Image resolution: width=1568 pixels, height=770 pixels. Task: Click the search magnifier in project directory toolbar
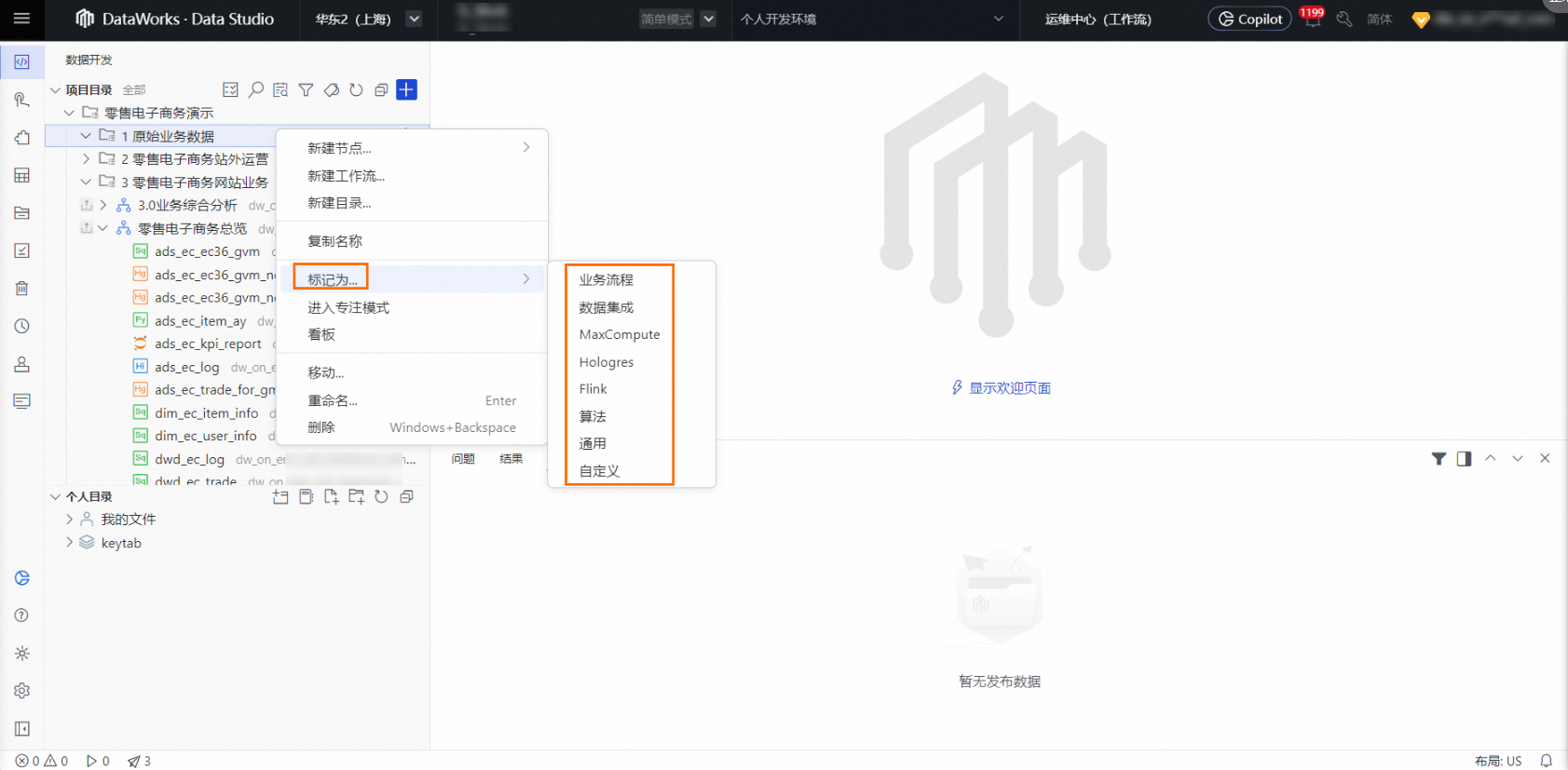pyautogui.click(x=255, y=89)
